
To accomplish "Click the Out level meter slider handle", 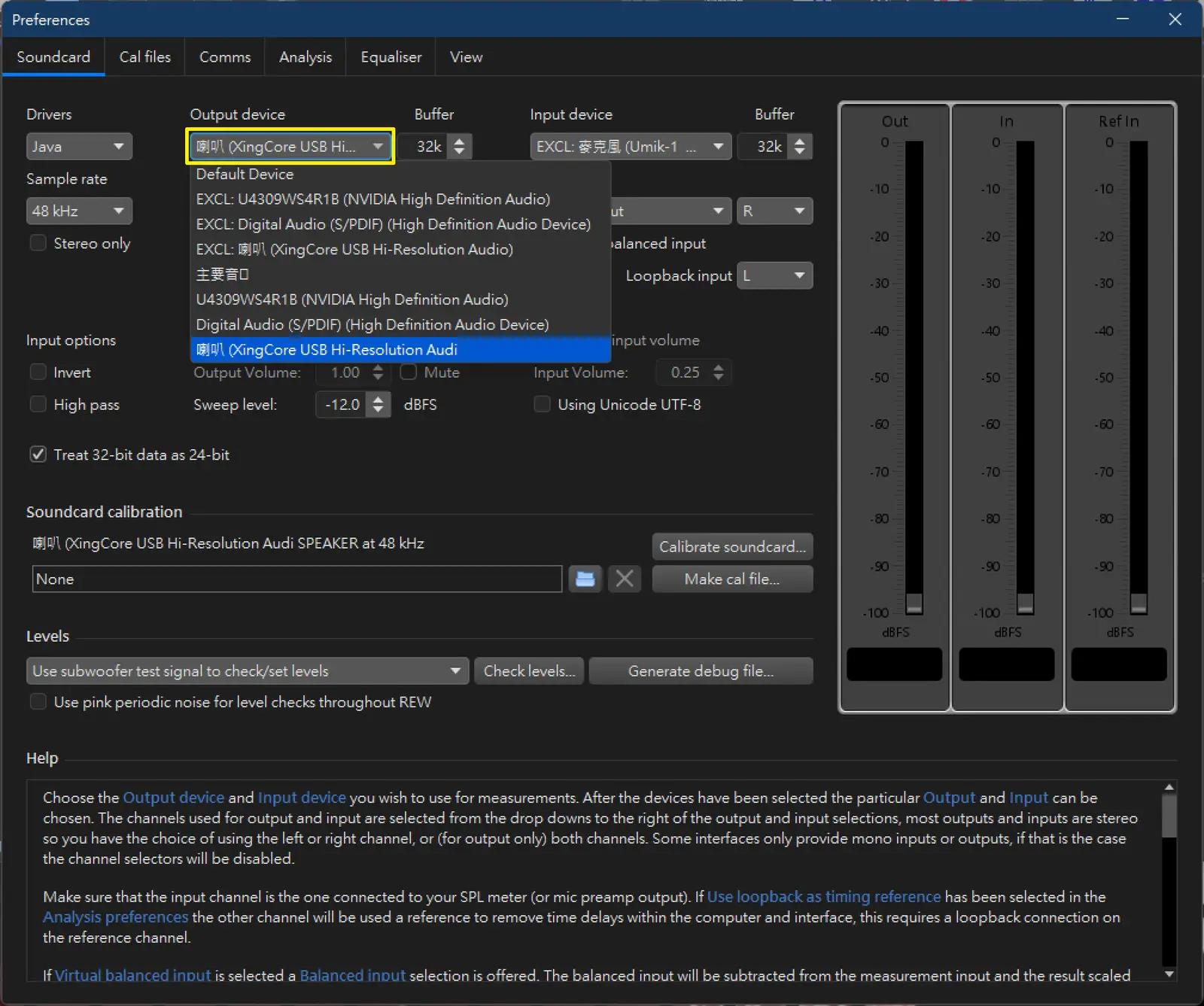I will coord(914,604).
